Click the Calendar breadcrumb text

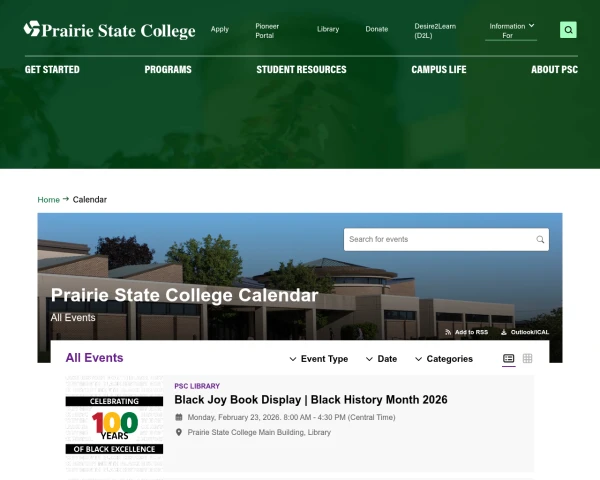click(x=90, y=200)
